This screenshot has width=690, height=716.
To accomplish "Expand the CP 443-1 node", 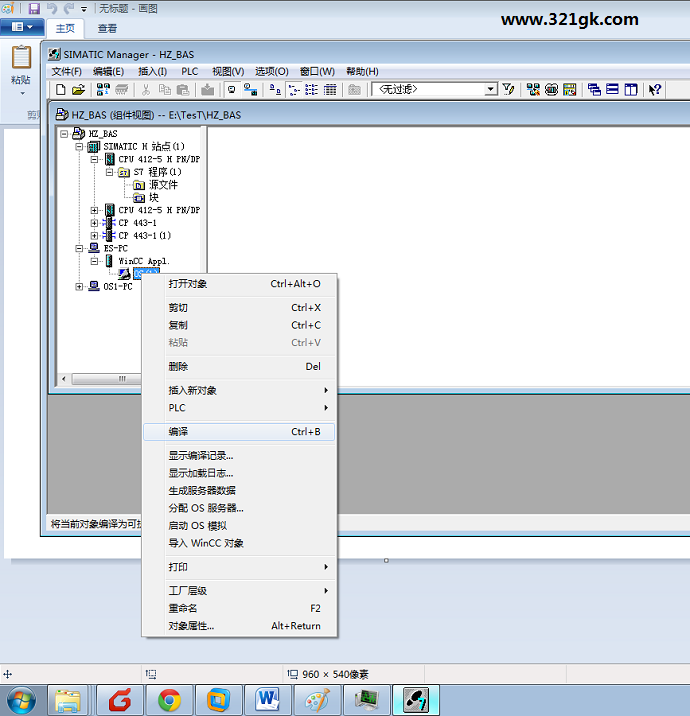I will click(95, 223).
